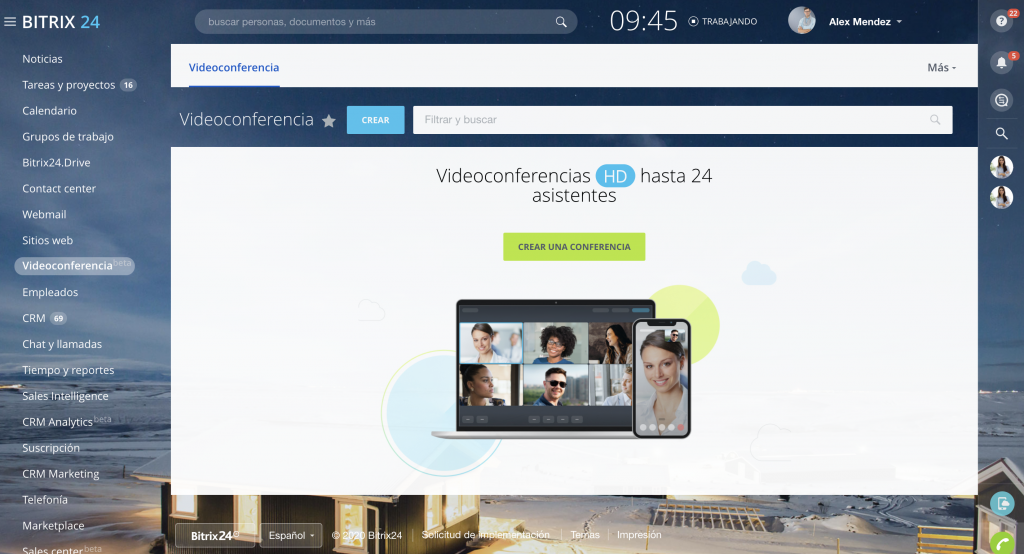Open CRM in the left menu
Viewport: 1024px width, 554px height.
(34, 318)
